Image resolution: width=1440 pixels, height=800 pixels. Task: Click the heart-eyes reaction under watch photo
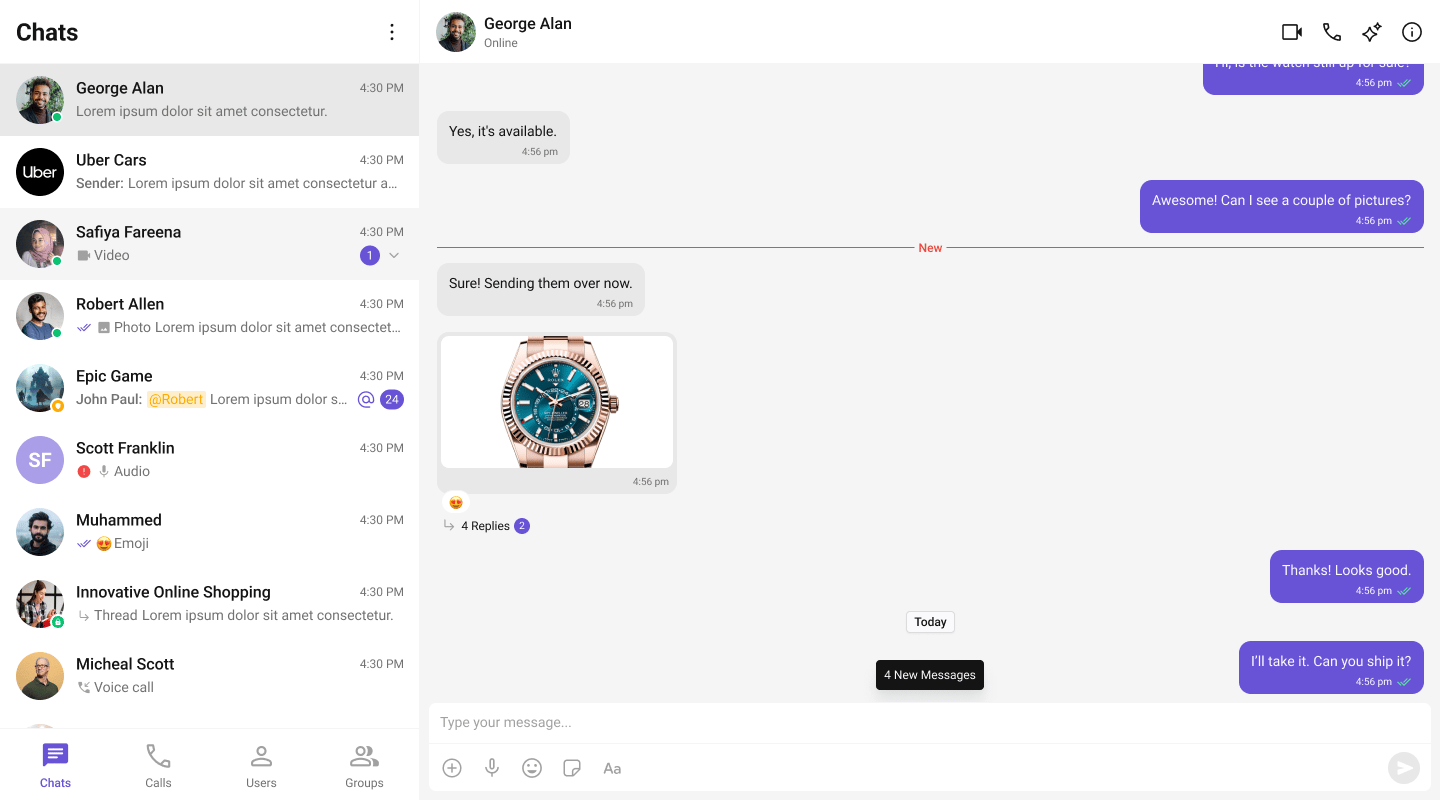[456, 503]
